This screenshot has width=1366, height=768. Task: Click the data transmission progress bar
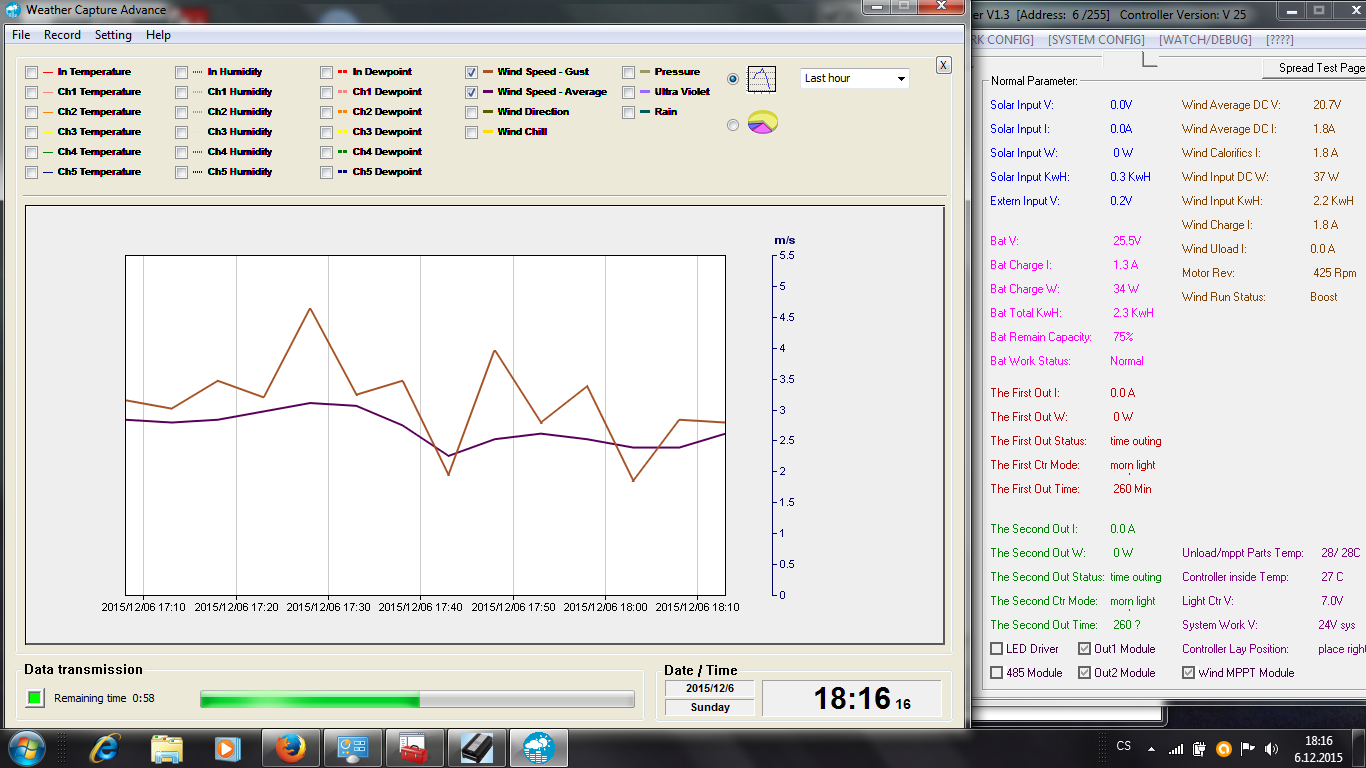417,699
